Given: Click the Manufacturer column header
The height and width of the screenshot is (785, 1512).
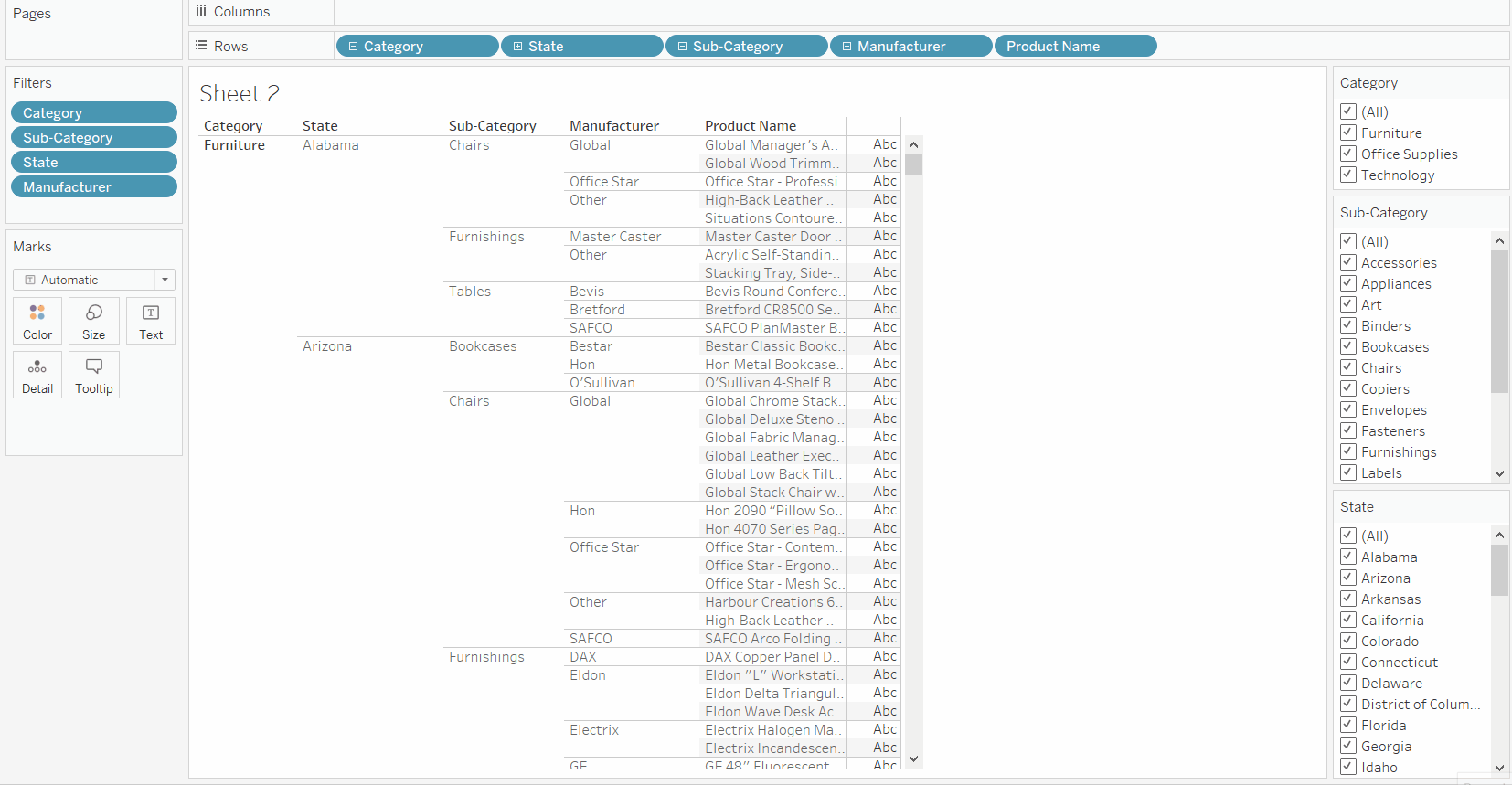Looking at the screenshot, I should tap(614, 126).
